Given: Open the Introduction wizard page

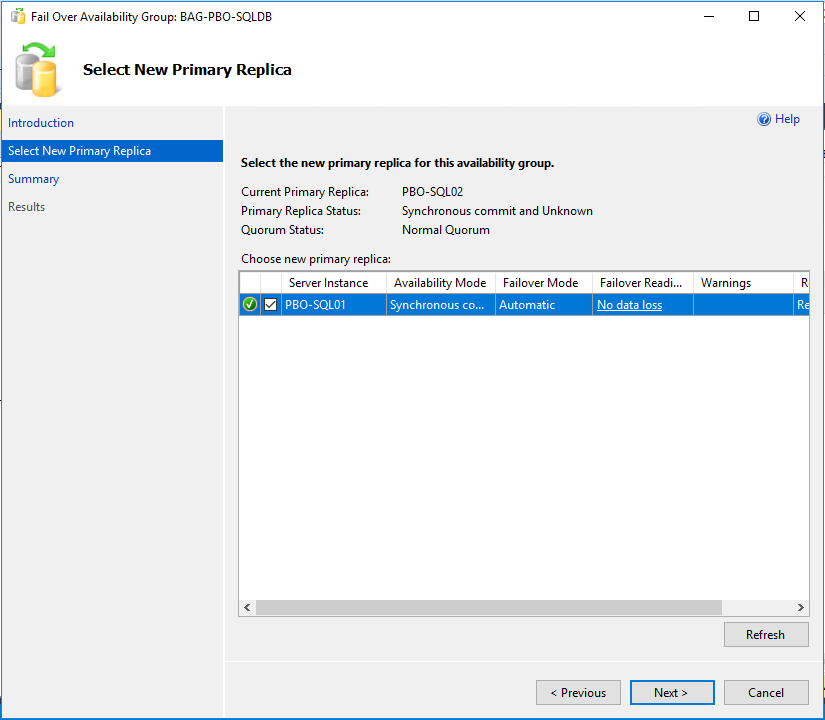Looking at the screenshot, I should pyautogui.click(x=41, y=123).
